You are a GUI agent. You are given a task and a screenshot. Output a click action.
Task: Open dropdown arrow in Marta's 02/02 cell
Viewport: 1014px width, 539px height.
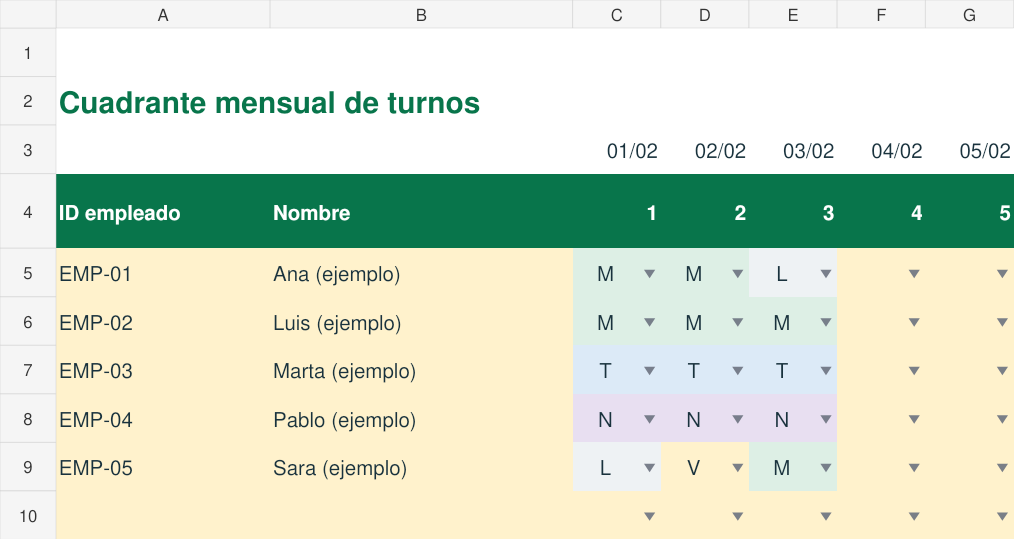[737, 371]
